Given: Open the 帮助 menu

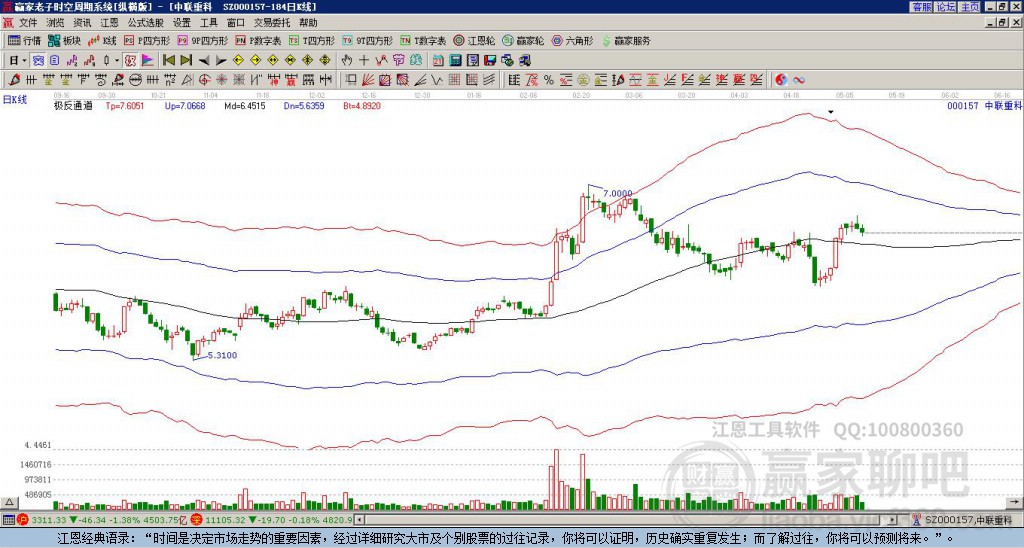Looking at the screenshot, I should pyautogui.click(x=308, y=23).
